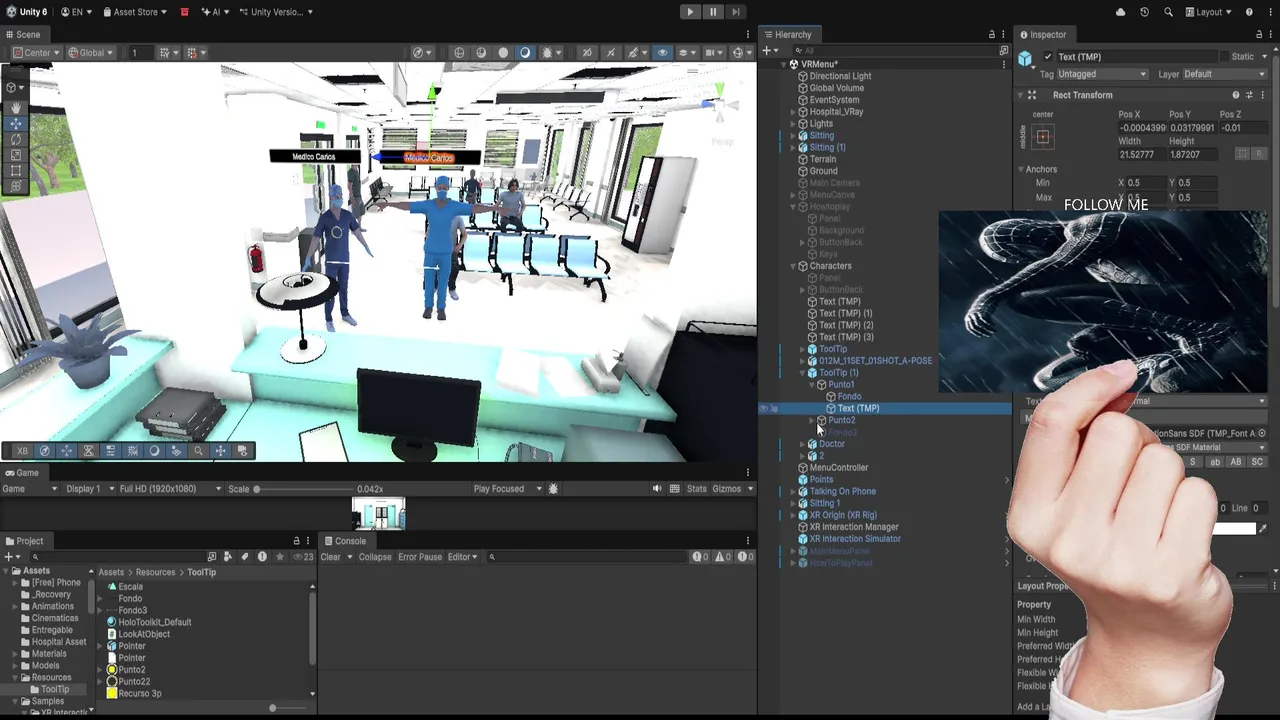The width and height of the screenshot is (1280, 720).
Task: Toggle Scene visibility eye icon
Action: 662,53
